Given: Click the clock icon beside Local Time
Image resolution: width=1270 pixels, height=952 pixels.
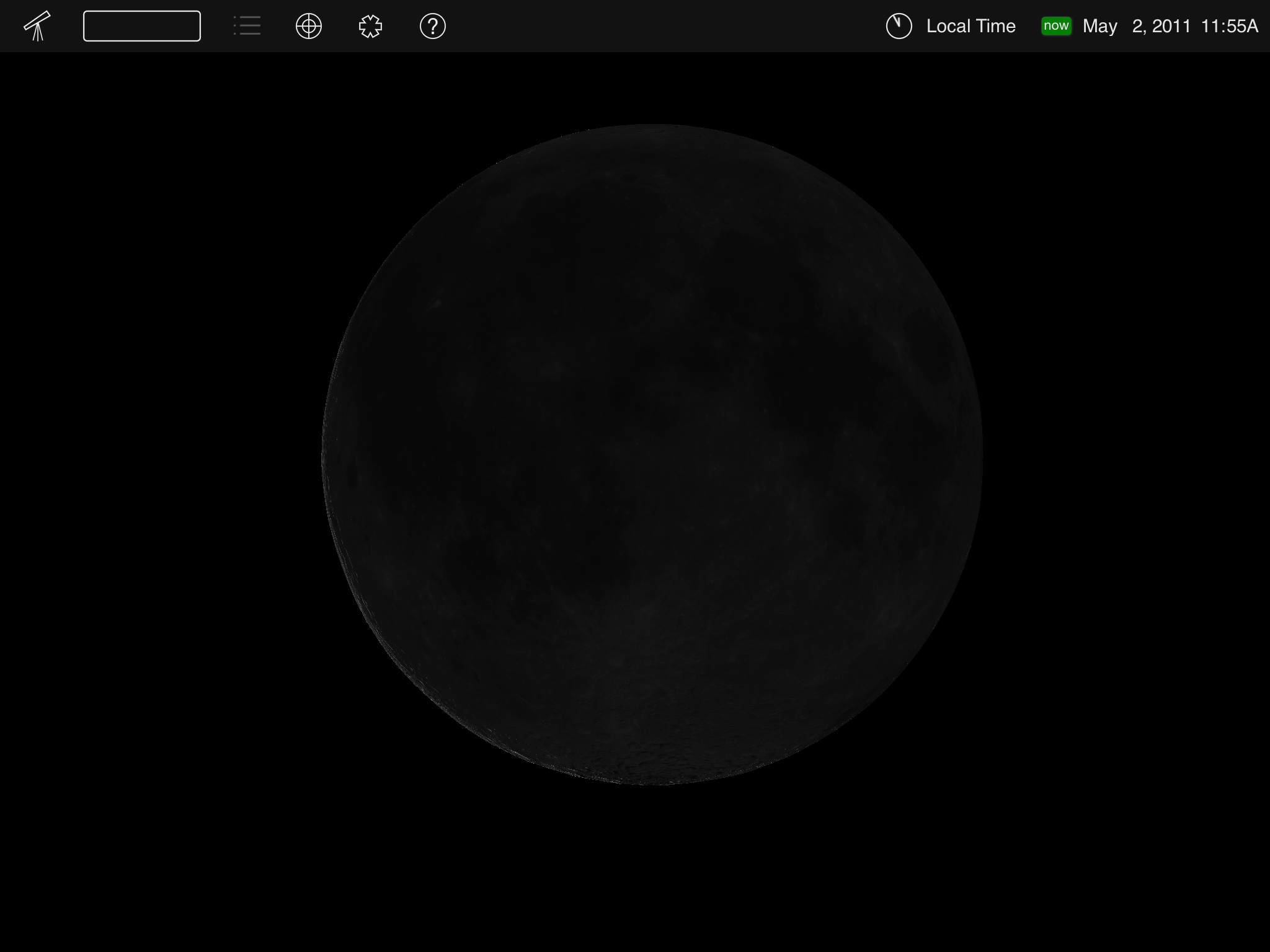Looking at the screenshot, I should click(899, 26).
